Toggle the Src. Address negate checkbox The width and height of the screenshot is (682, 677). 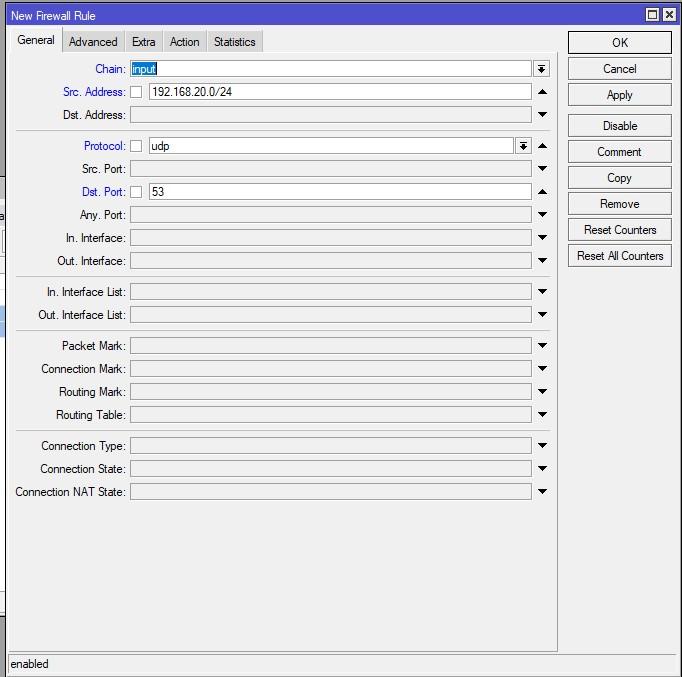coord(136,92)
